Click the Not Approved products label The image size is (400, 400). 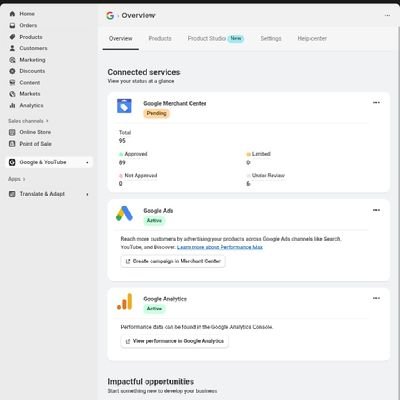141,175
